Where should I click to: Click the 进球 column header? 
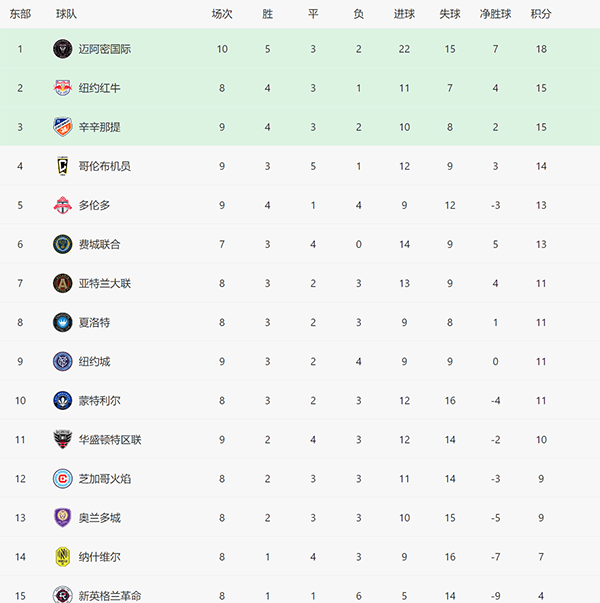click(404, 14)
